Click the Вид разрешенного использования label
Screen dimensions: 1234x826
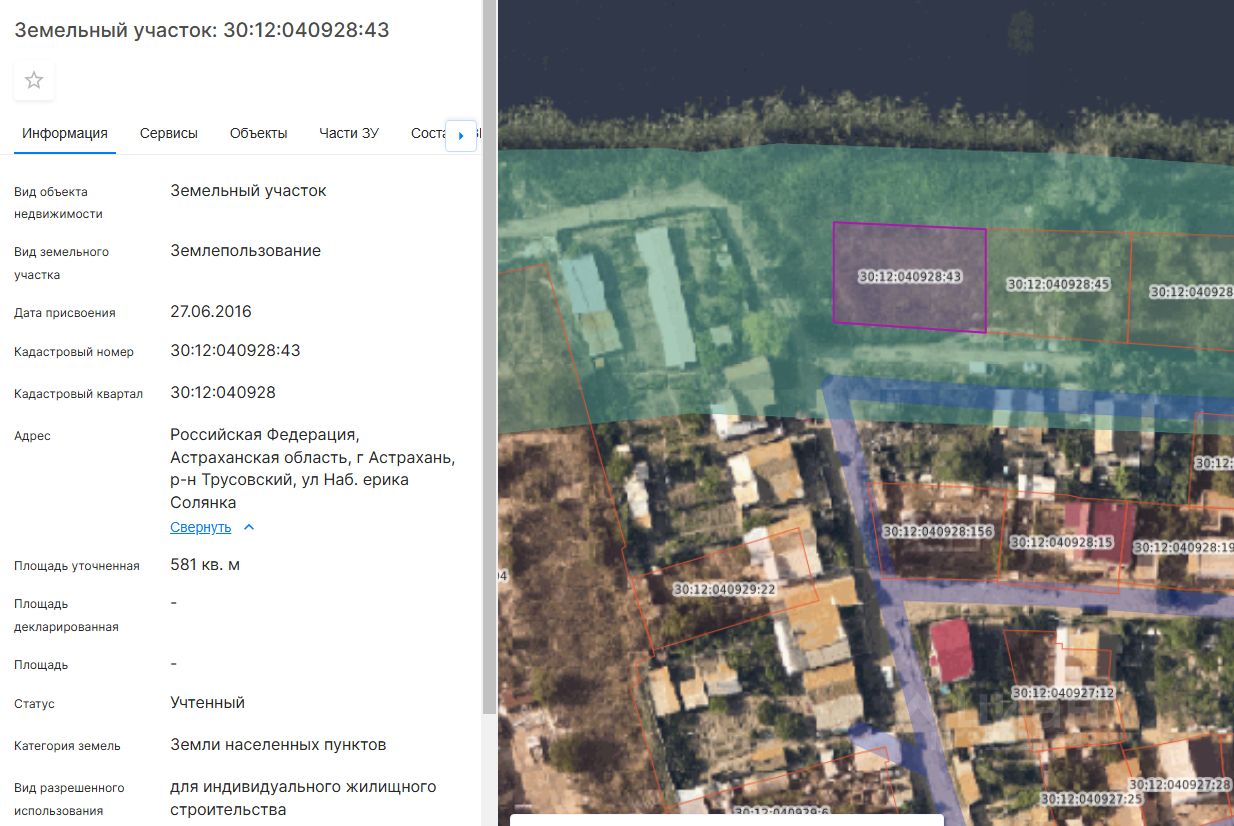pyautogui.click(x=69, y=799)
